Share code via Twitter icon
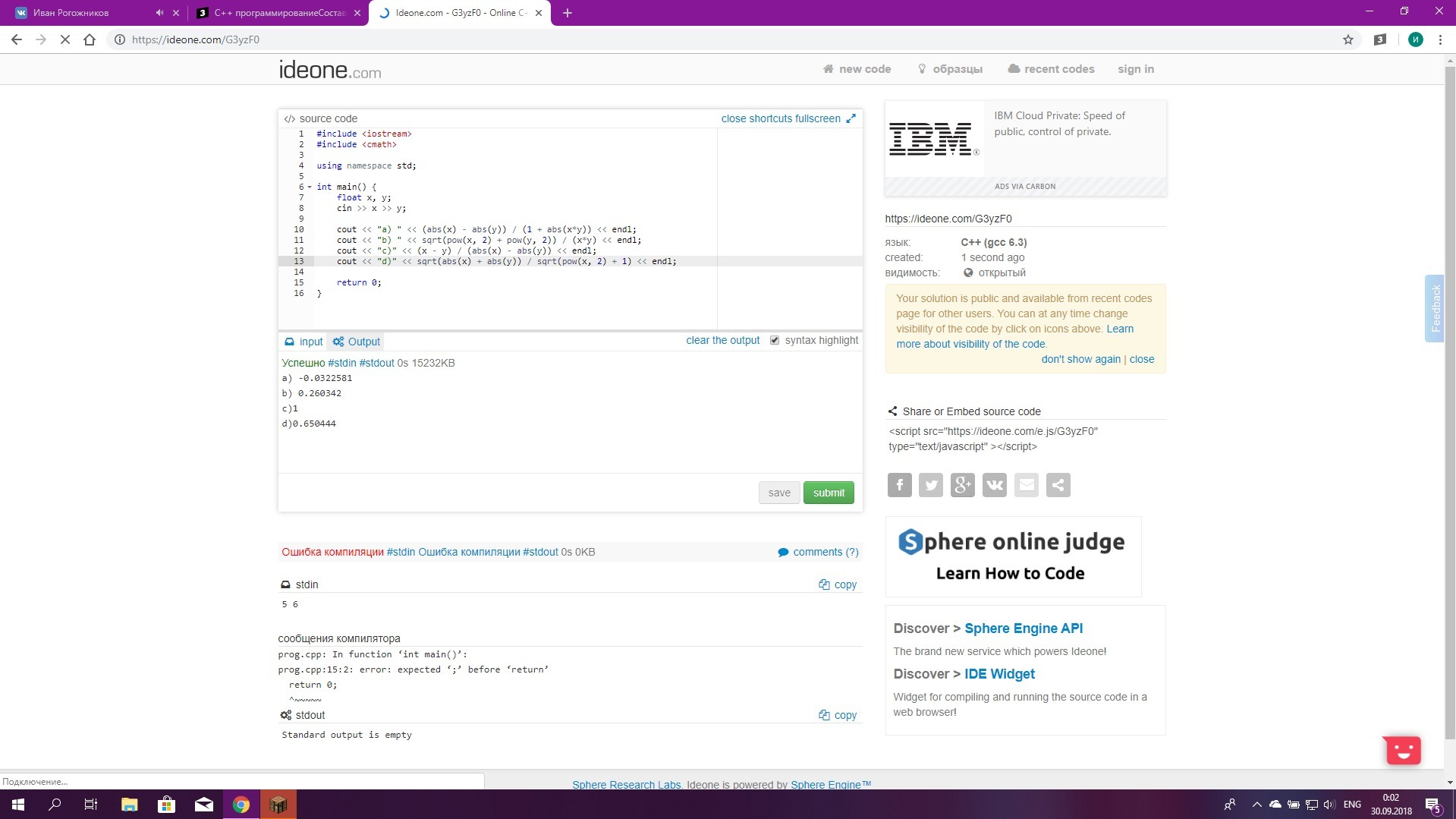Image resolution: width=1456 pixels, height=819 pixels. (x=931, y=485)
